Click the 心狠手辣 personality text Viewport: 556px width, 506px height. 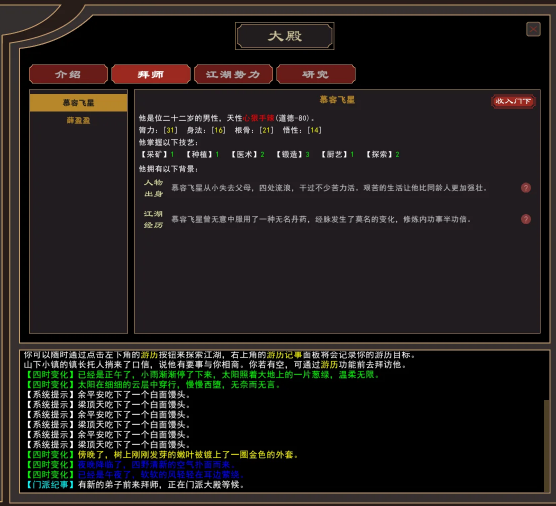[258, 118]
